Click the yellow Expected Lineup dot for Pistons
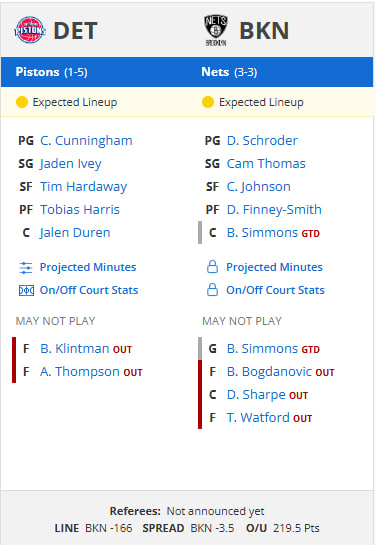 [x=22, y=102]
